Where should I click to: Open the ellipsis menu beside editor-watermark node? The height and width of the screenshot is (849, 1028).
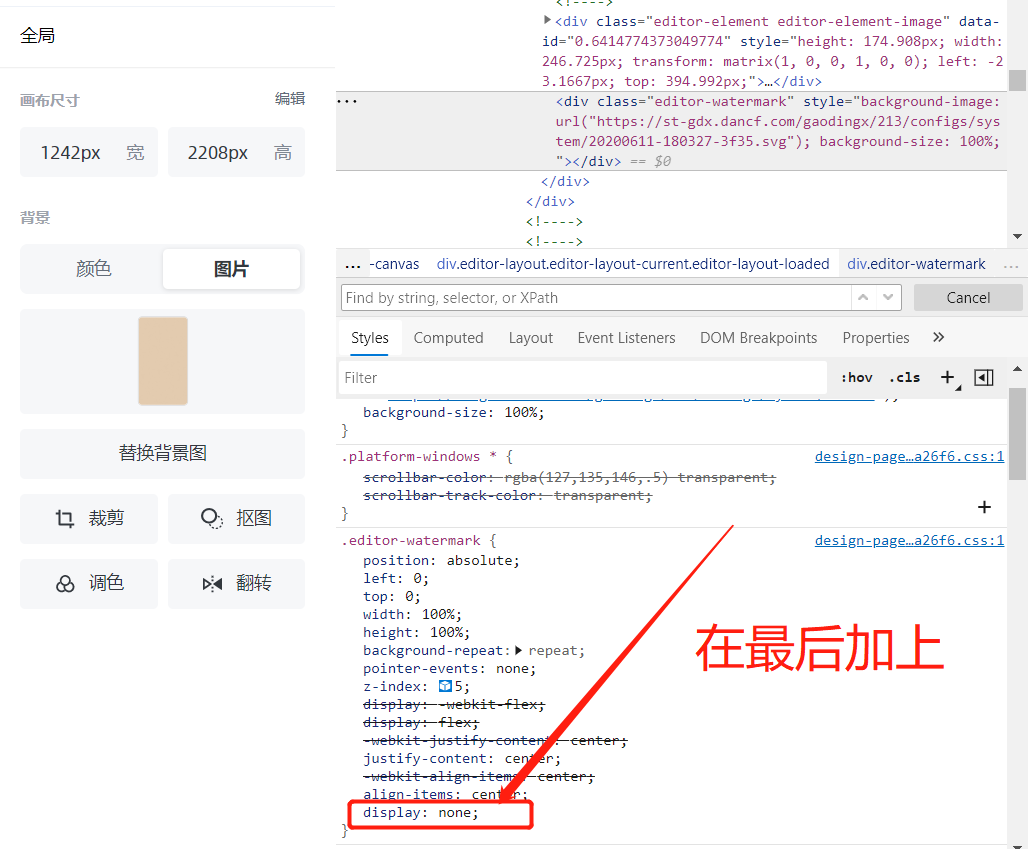347,102
